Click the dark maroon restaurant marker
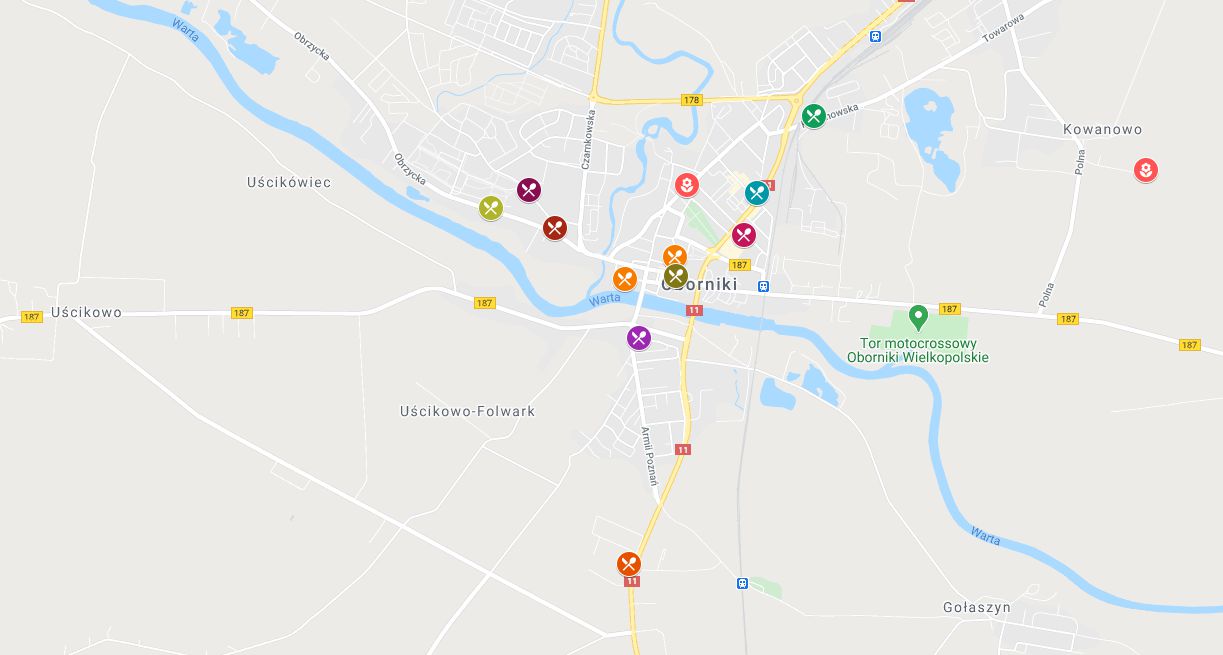The width and height of the screenshot is (1223, 655). pyautogui.click(x=529, y=189)
